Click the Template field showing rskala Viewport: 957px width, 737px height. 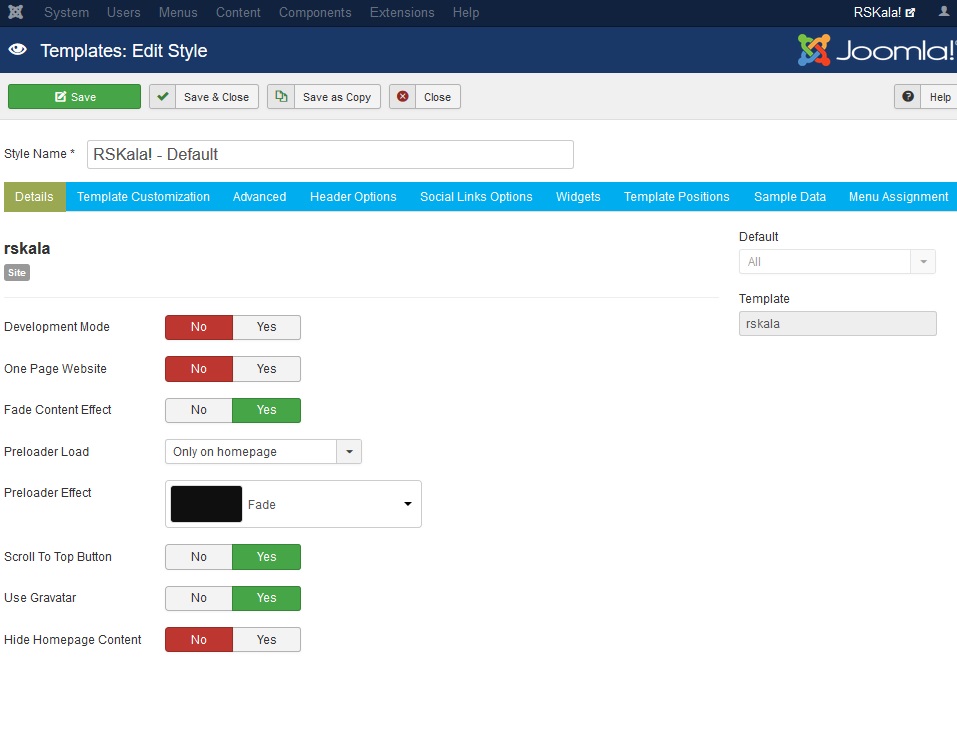click(x=837, y=323)
